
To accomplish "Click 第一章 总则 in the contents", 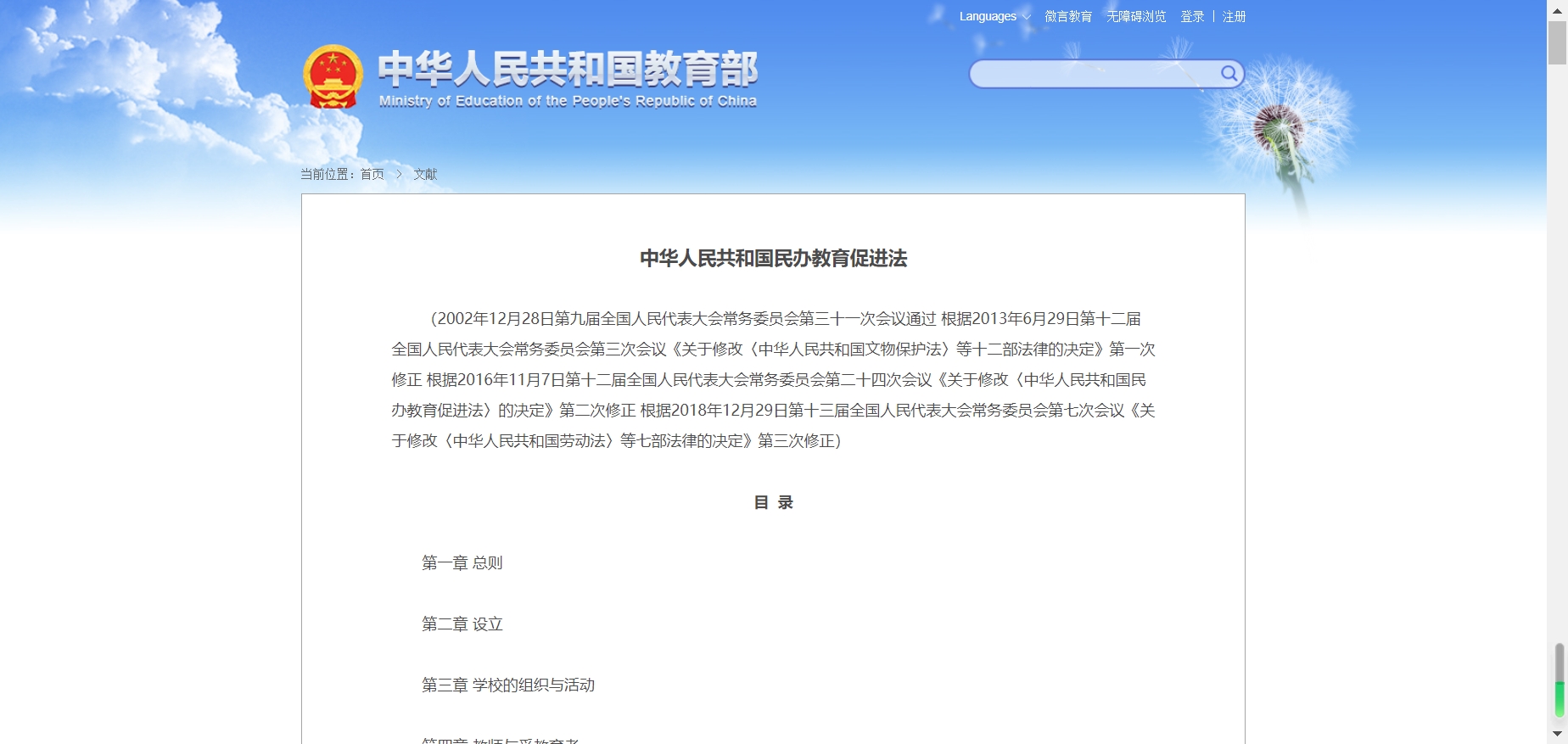I will pyautogui.click(x=462, y=563).
